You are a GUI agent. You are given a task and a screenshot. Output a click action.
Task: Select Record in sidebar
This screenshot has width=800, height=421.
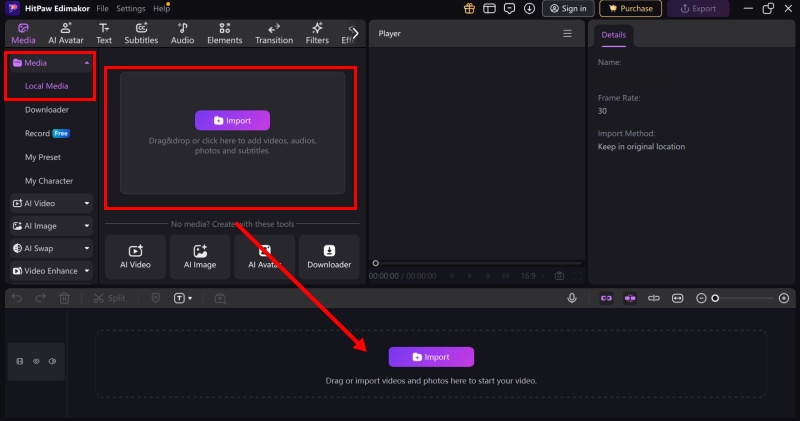pyautogui.click(x=47, y=133)
